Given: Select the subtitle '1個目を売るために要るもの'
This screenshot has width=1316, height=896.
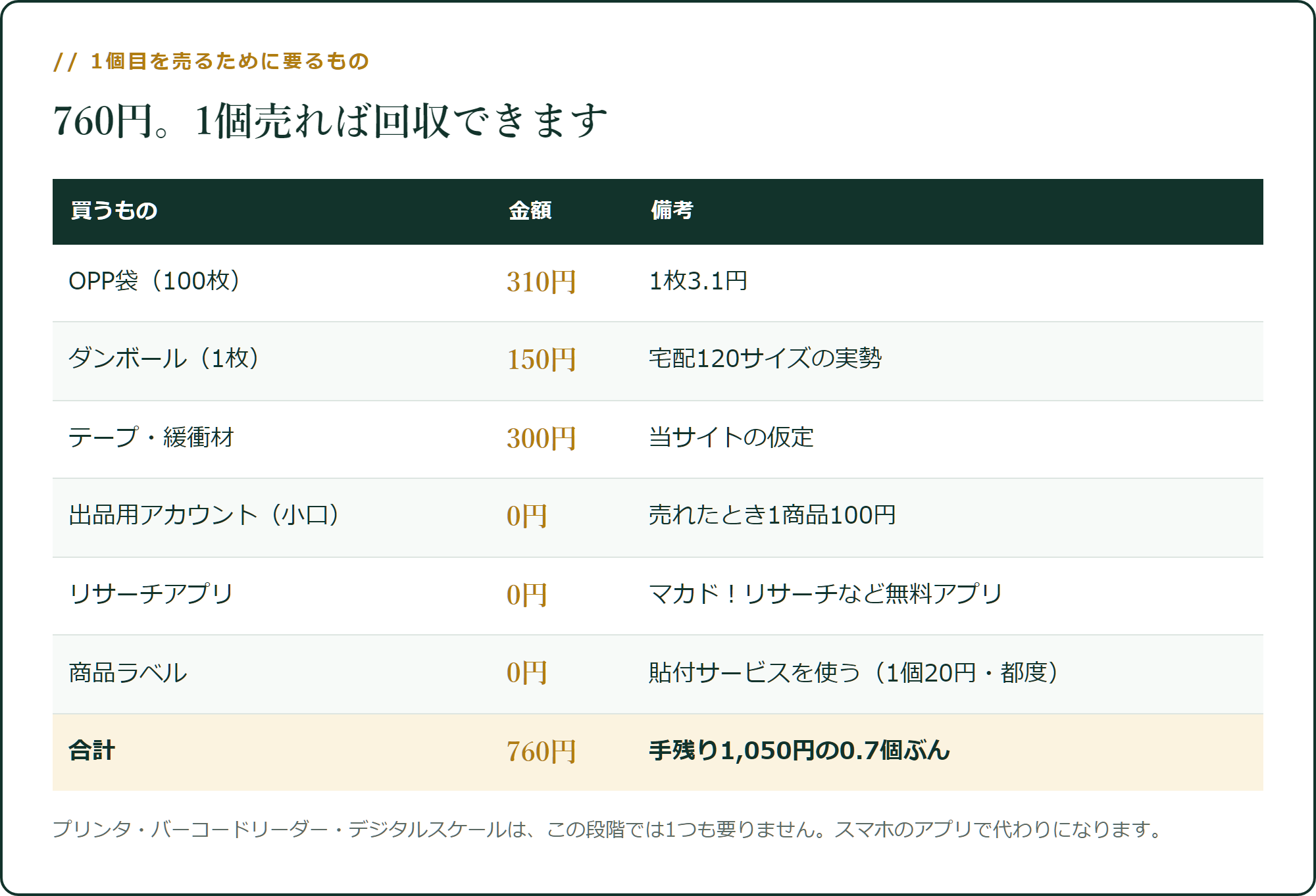Looking at the screenshot, I should point(229,61).
